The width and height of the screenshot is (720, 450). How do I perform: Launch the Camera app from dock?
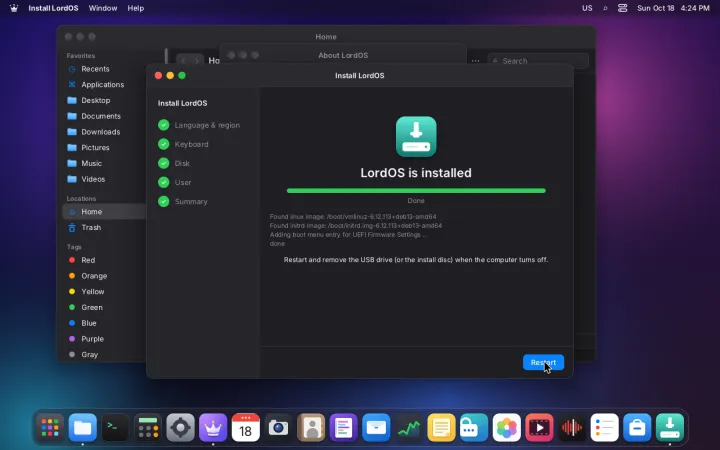pyautogui.click(x=278, y=428)
